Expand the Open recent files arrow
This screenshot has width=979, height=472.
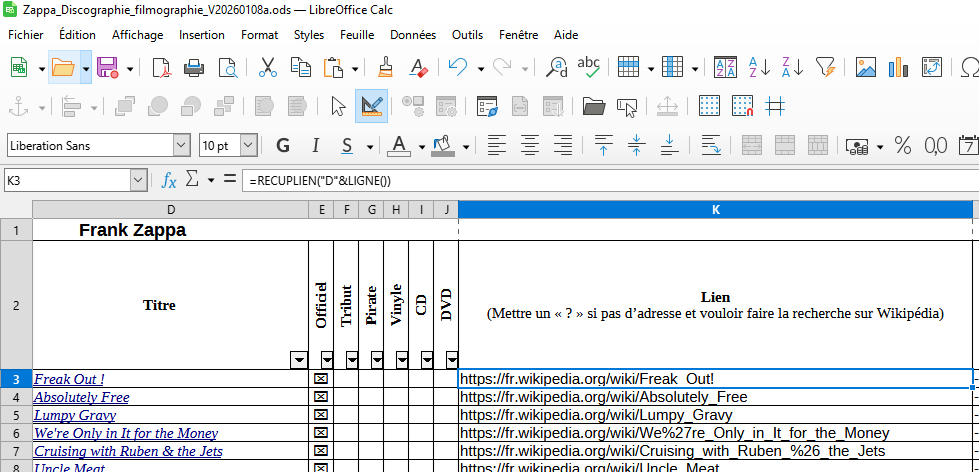[x=86, y=68]
